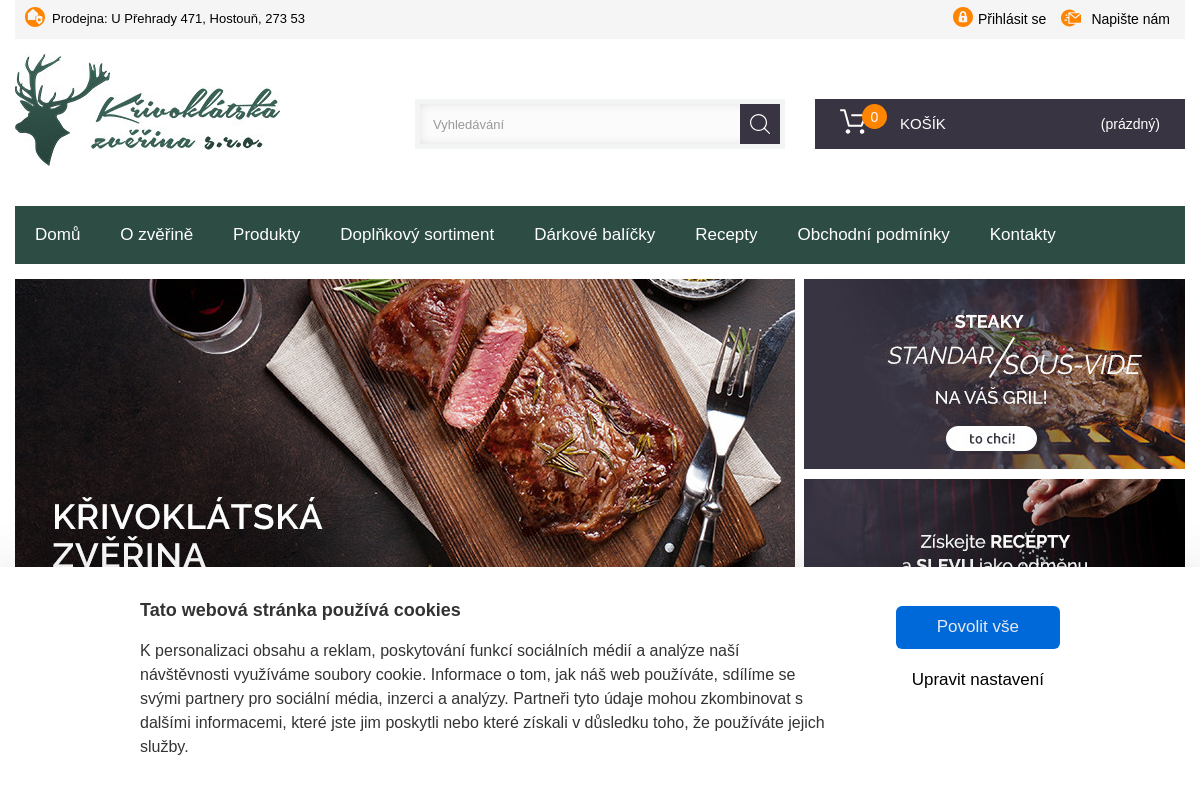Select Dárkové balíčky menu item
1200x800 pixels.
tap(595, 235)
